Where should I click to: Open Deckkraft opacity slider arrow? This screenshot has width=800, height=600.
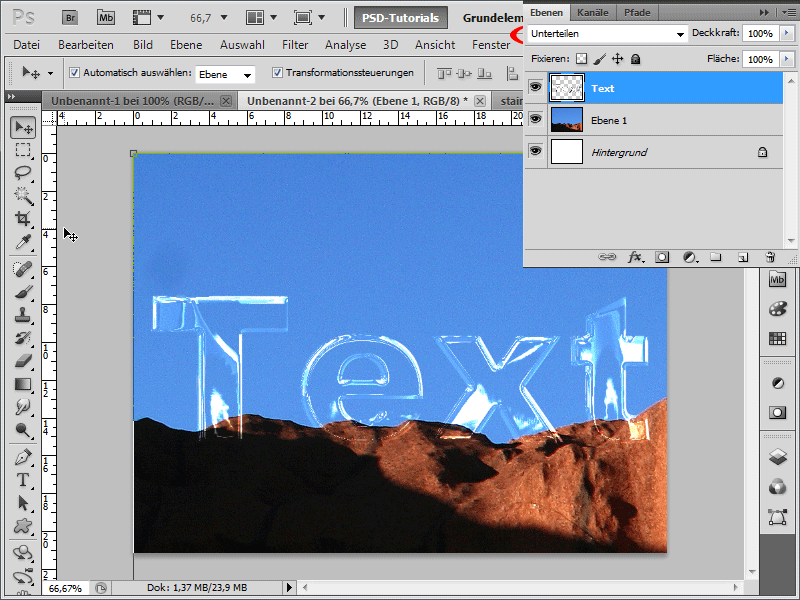pyautogui.click(x=787, y=33)
